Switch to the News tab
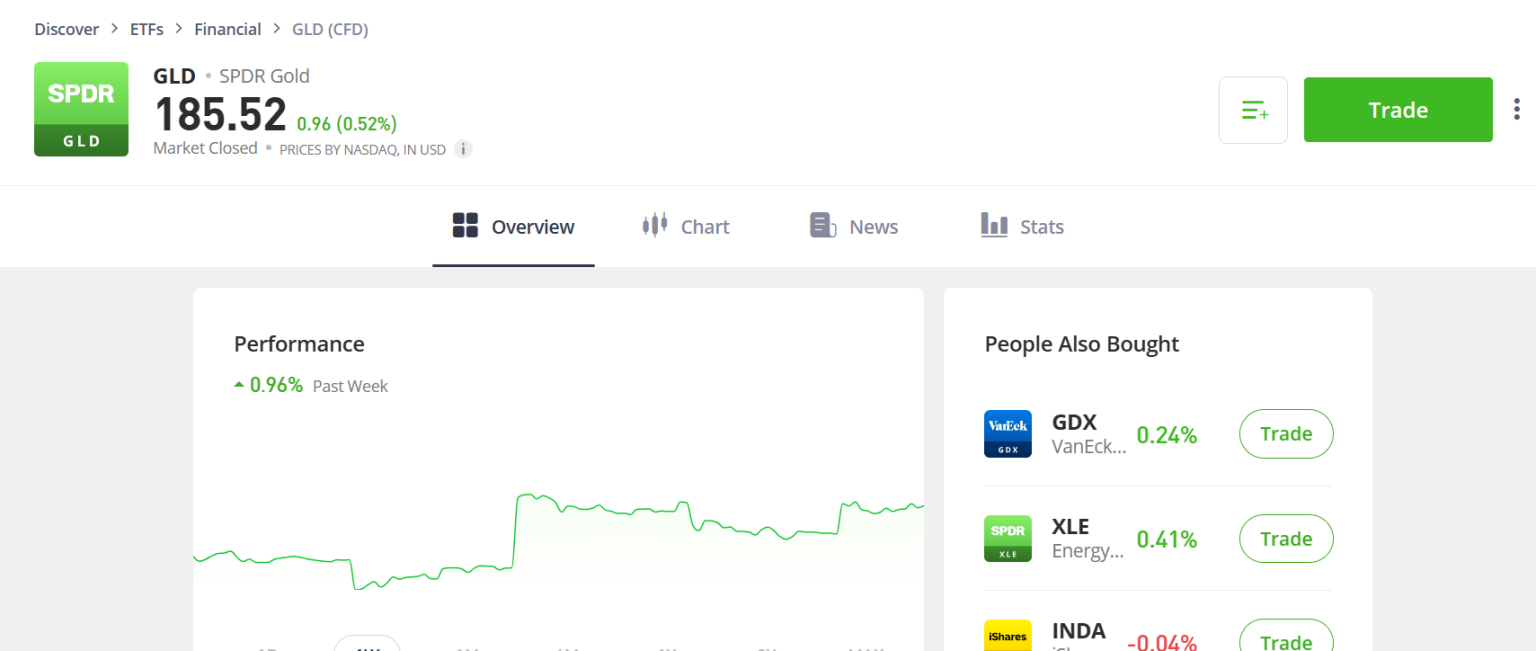This screenshot has width=1536, height=651. [873, 226]
